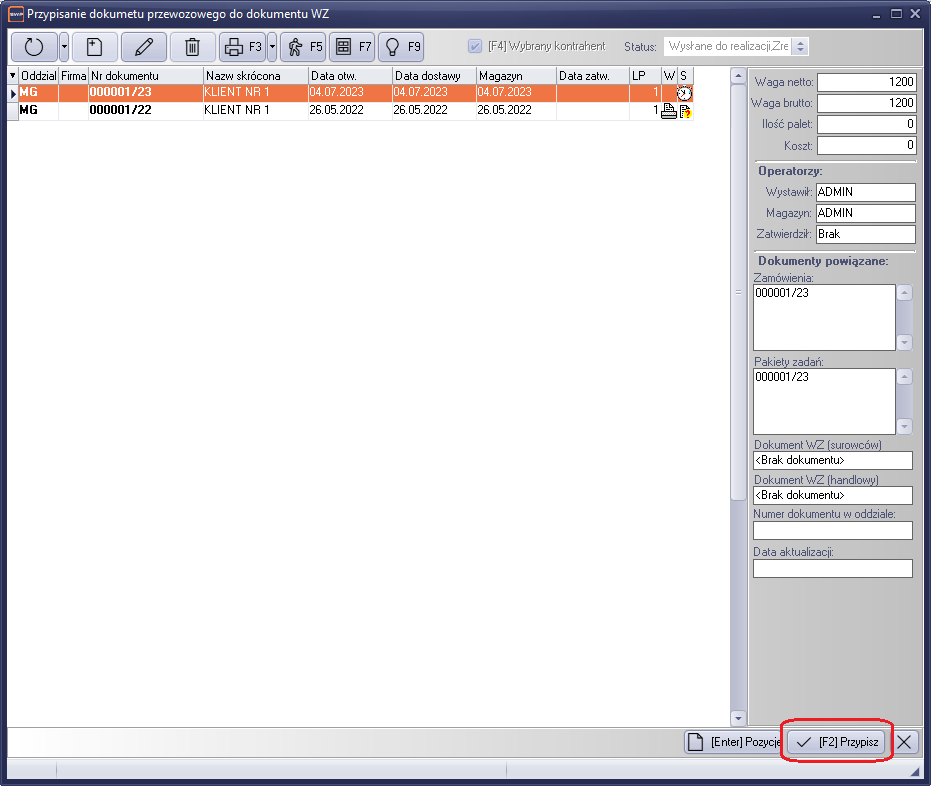Viewport: 931px width, 786px height.
Task: Click the refresh list icon
Action: click(33, 47)
